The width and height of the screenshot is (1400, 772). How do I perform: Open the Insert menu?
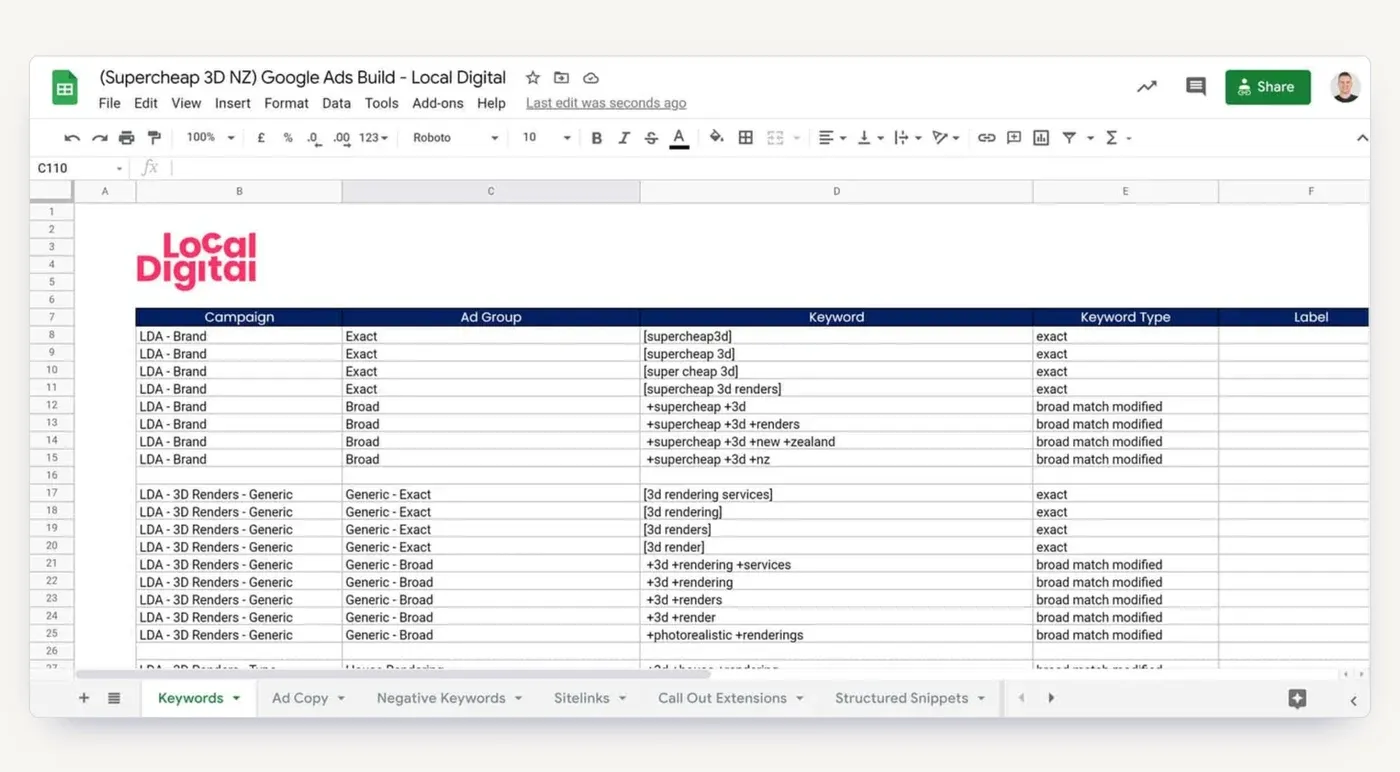[233, 103]
